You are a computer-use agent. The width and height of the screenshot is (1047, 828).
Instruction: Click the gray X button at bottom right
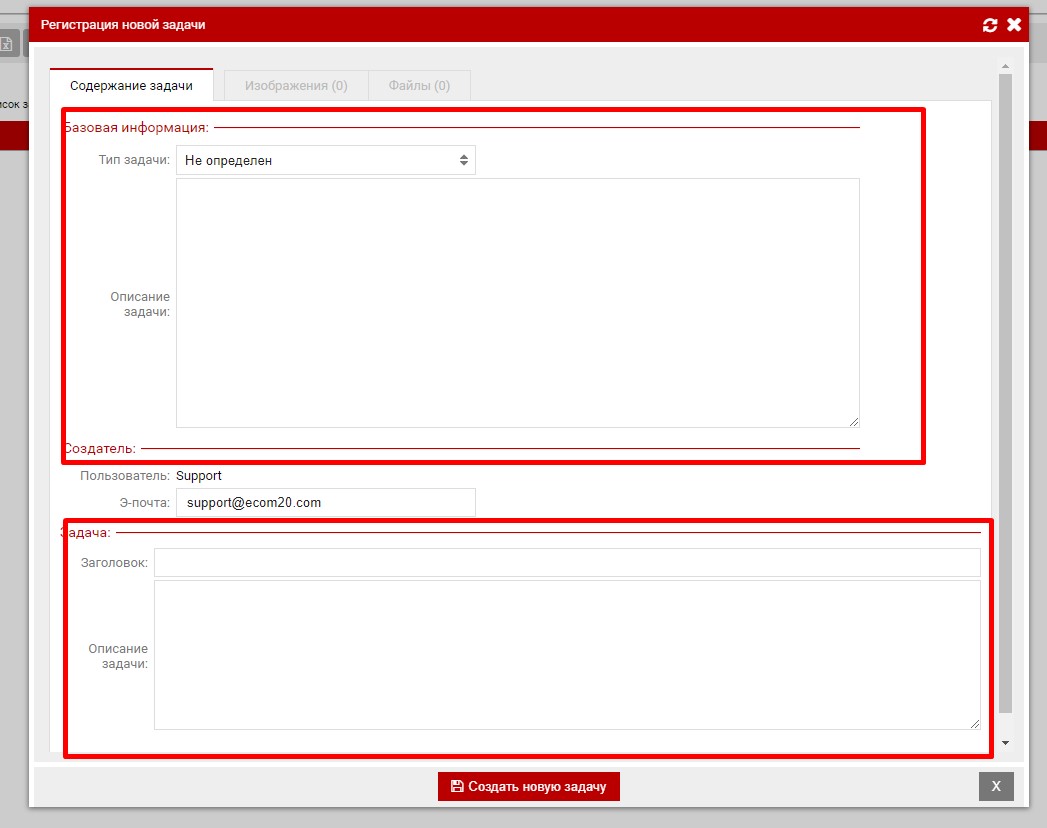coord(996,787)
